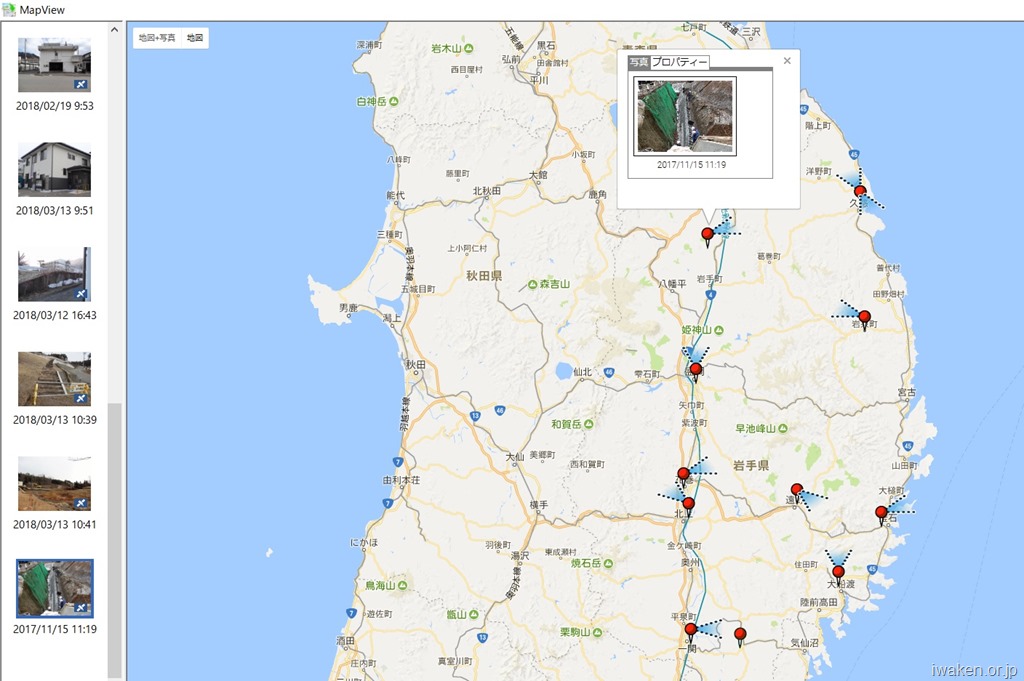Click red pin at 釜石 on coast
This screenshot has height=681, width=1024.
click(881, 515)
